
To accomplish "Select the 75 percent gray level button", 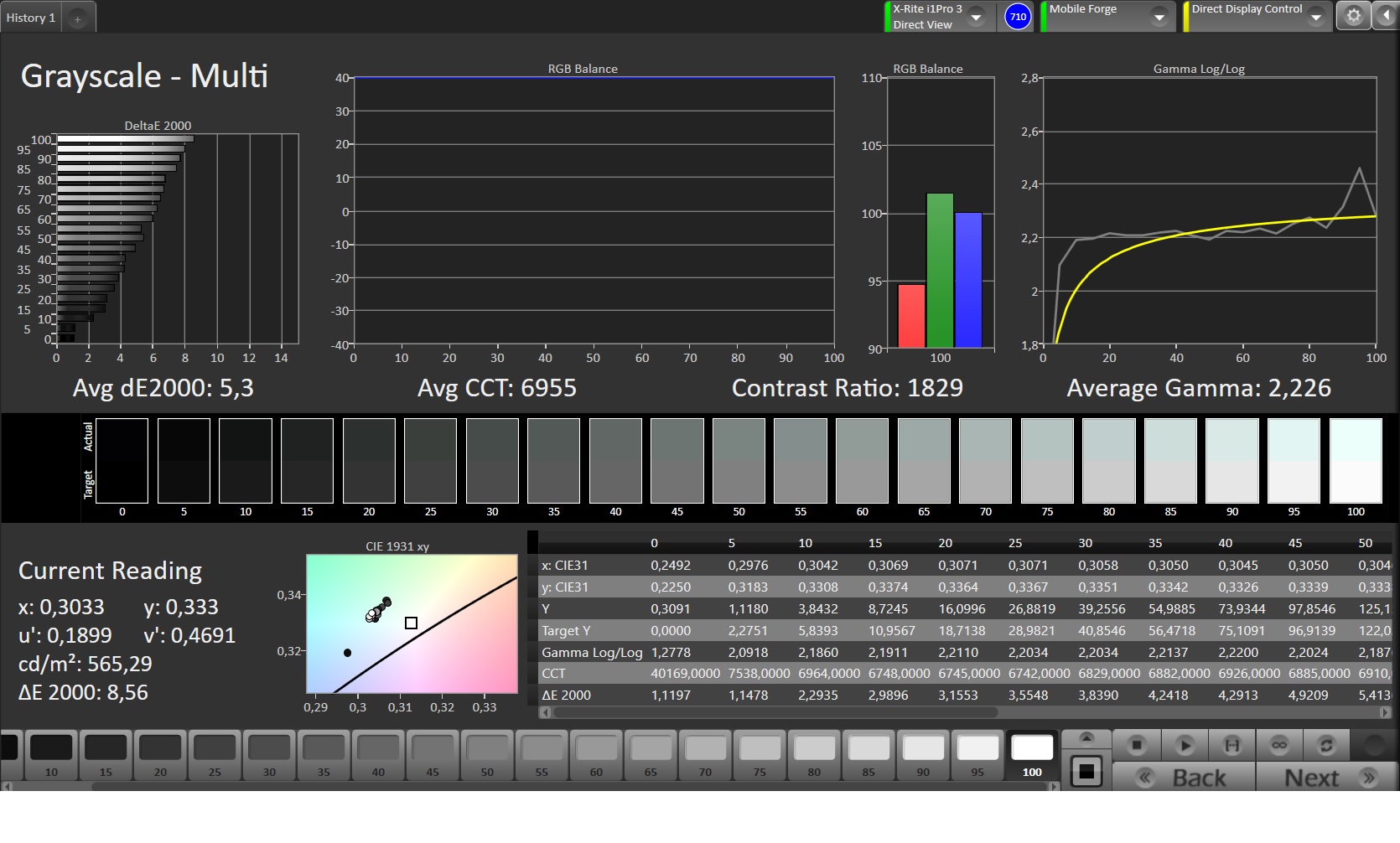I will (x=760, y=755).
